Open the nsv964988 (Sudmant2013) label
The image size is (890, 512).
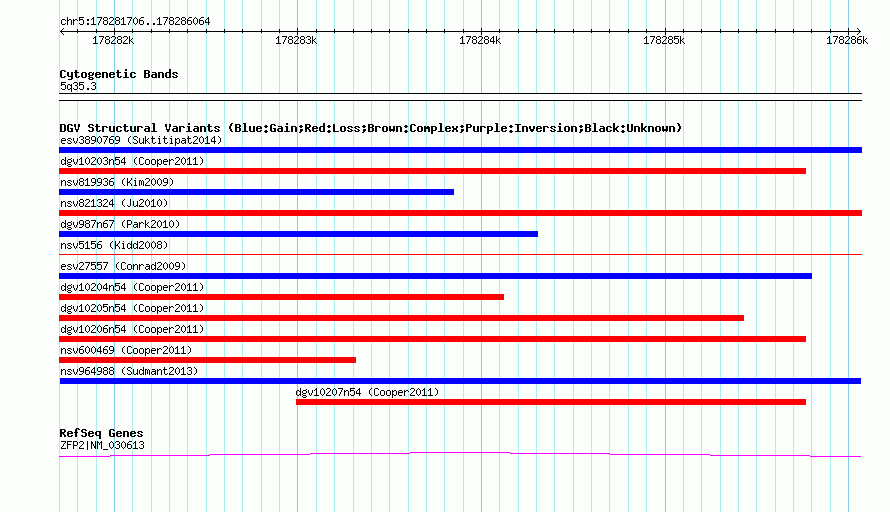[129, 371]
